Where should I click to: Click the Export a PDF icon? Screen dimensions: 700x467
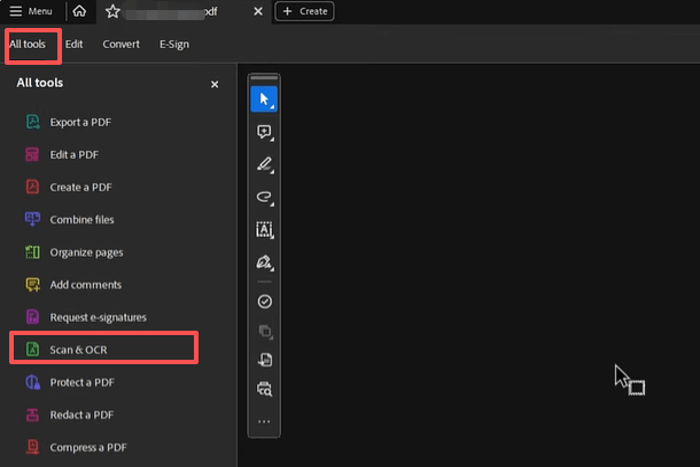(33, 121)
